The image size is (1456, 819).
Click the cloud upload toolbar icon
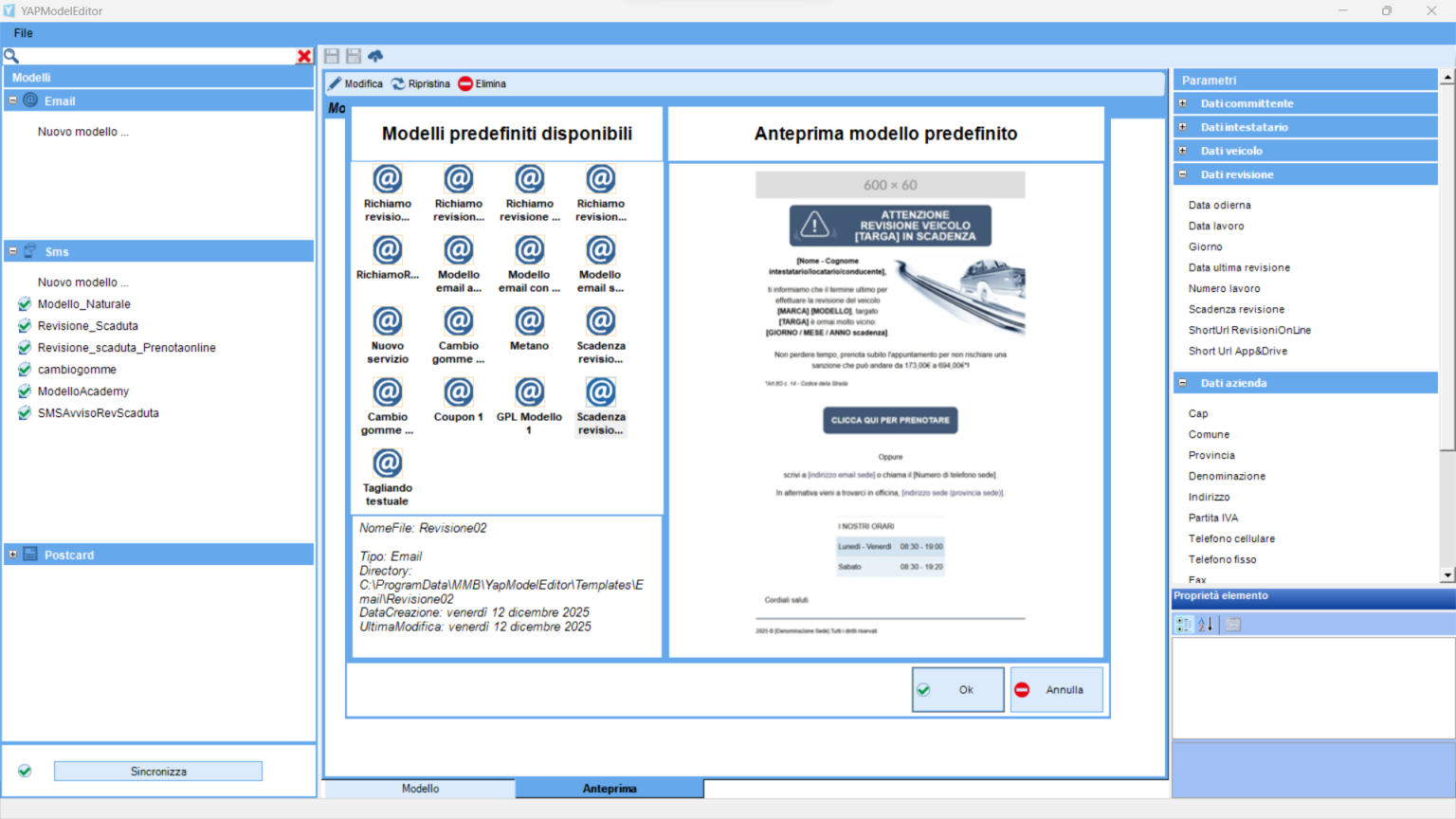point(375,57)
